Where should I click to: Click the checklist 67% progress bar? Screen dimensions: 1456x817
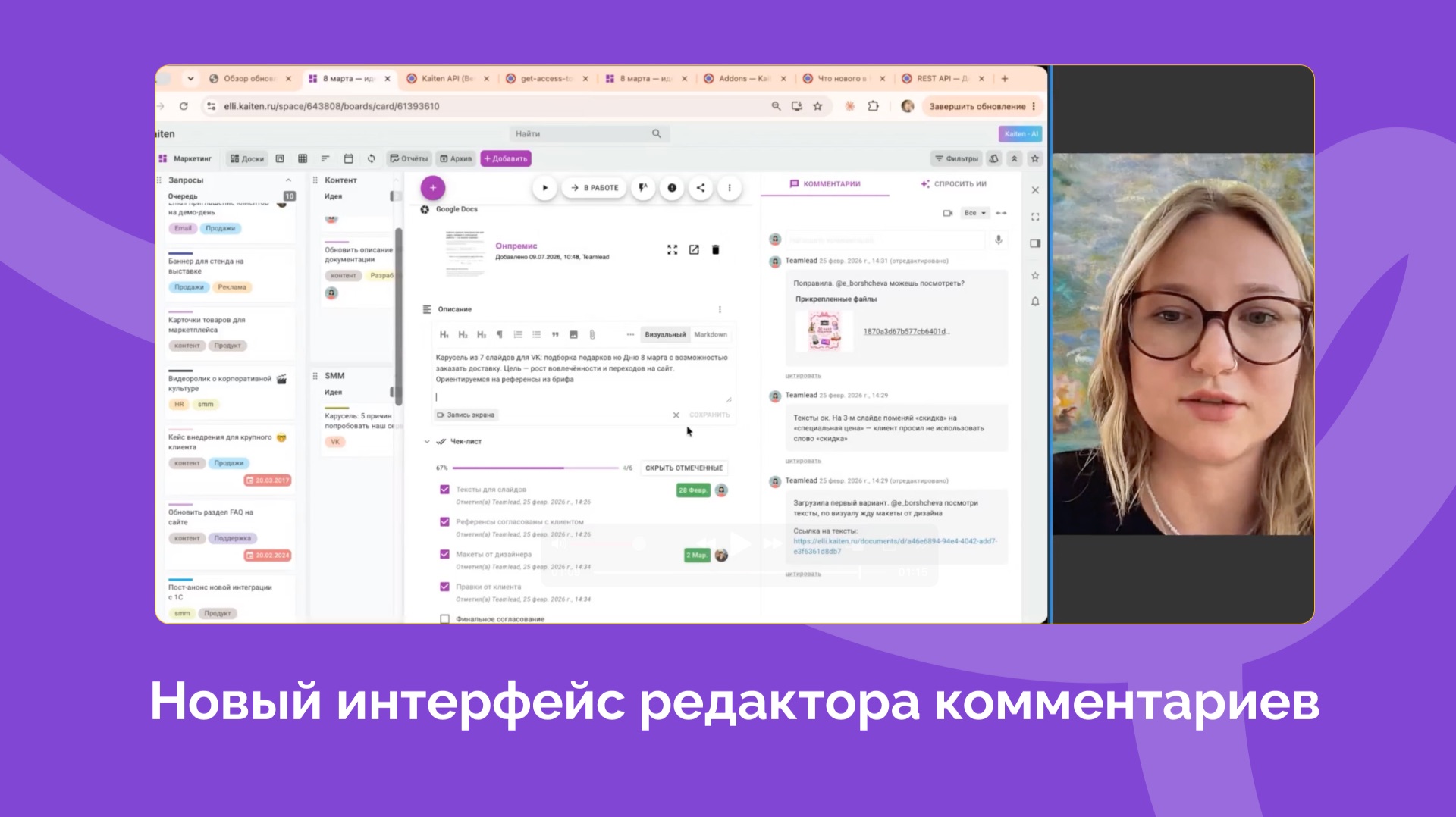(535, 468)
